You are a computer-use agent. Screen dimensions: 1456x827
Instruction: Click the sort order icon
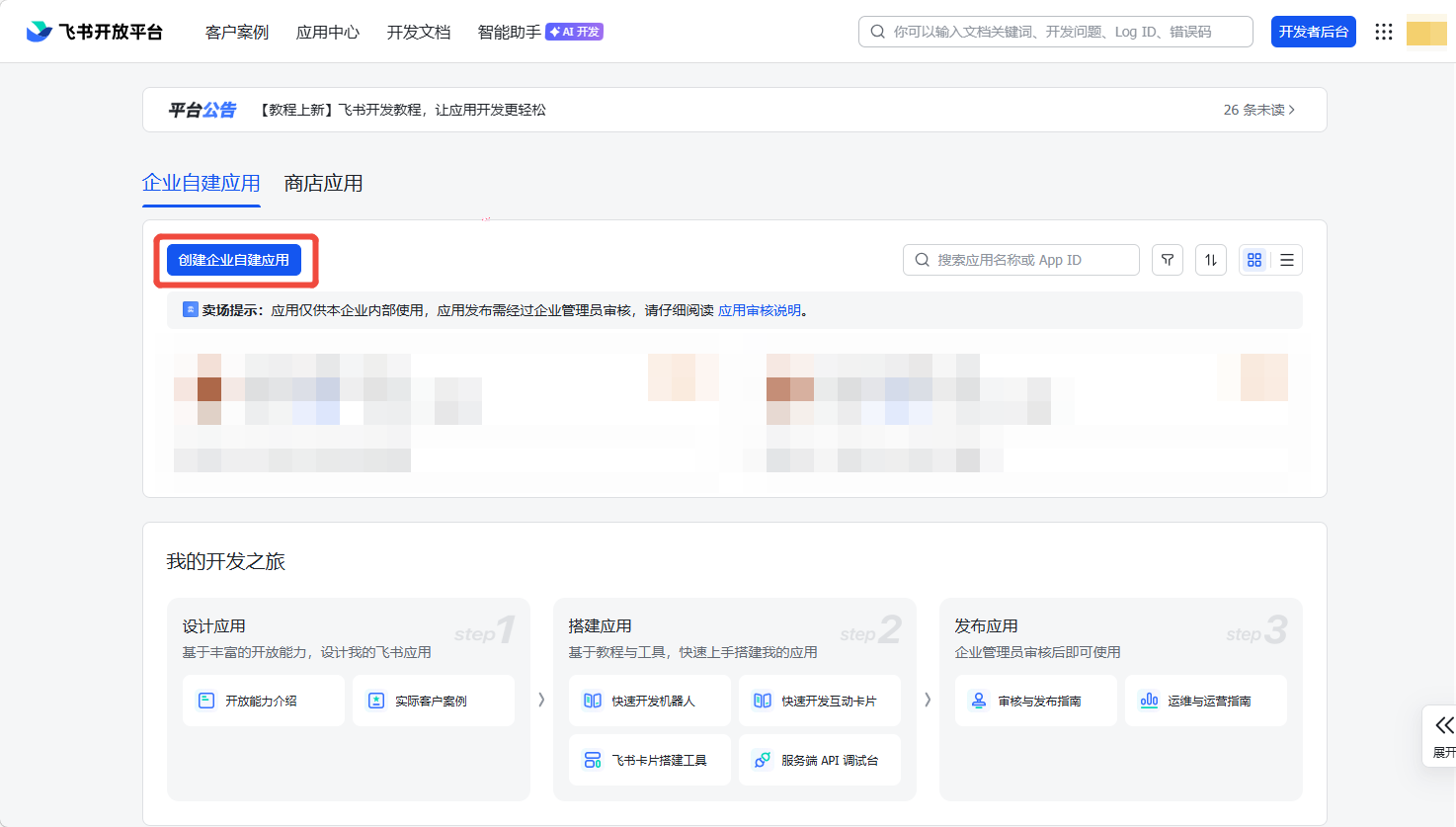[x=1211, y=260]
